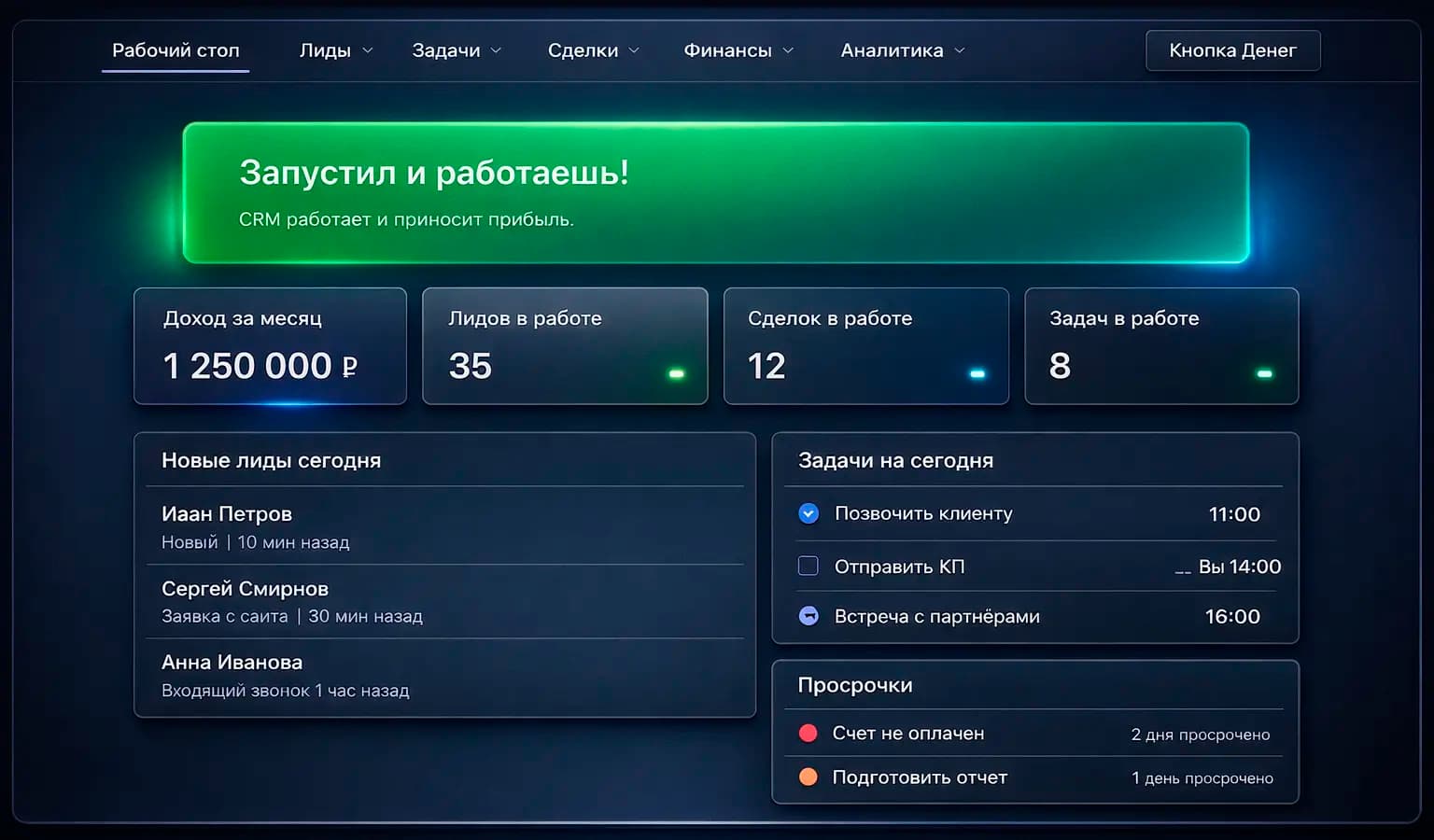Click the Задачи на сегодня header
Screen dimensions: 1434x840
pos(895,460)
